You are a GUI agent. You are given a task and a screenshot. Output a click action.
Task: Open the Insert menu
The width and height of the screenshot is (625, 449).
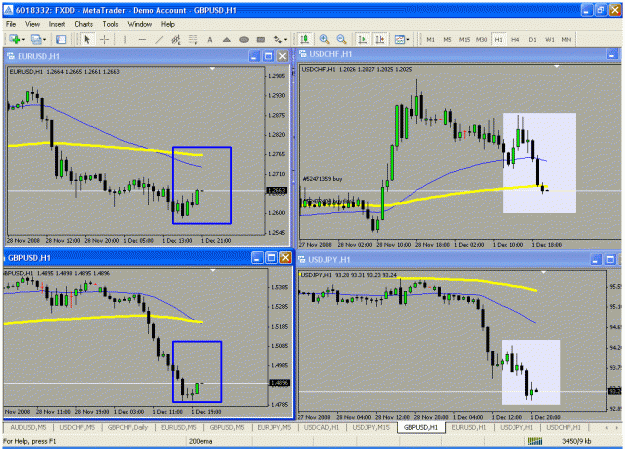(57, 24)
